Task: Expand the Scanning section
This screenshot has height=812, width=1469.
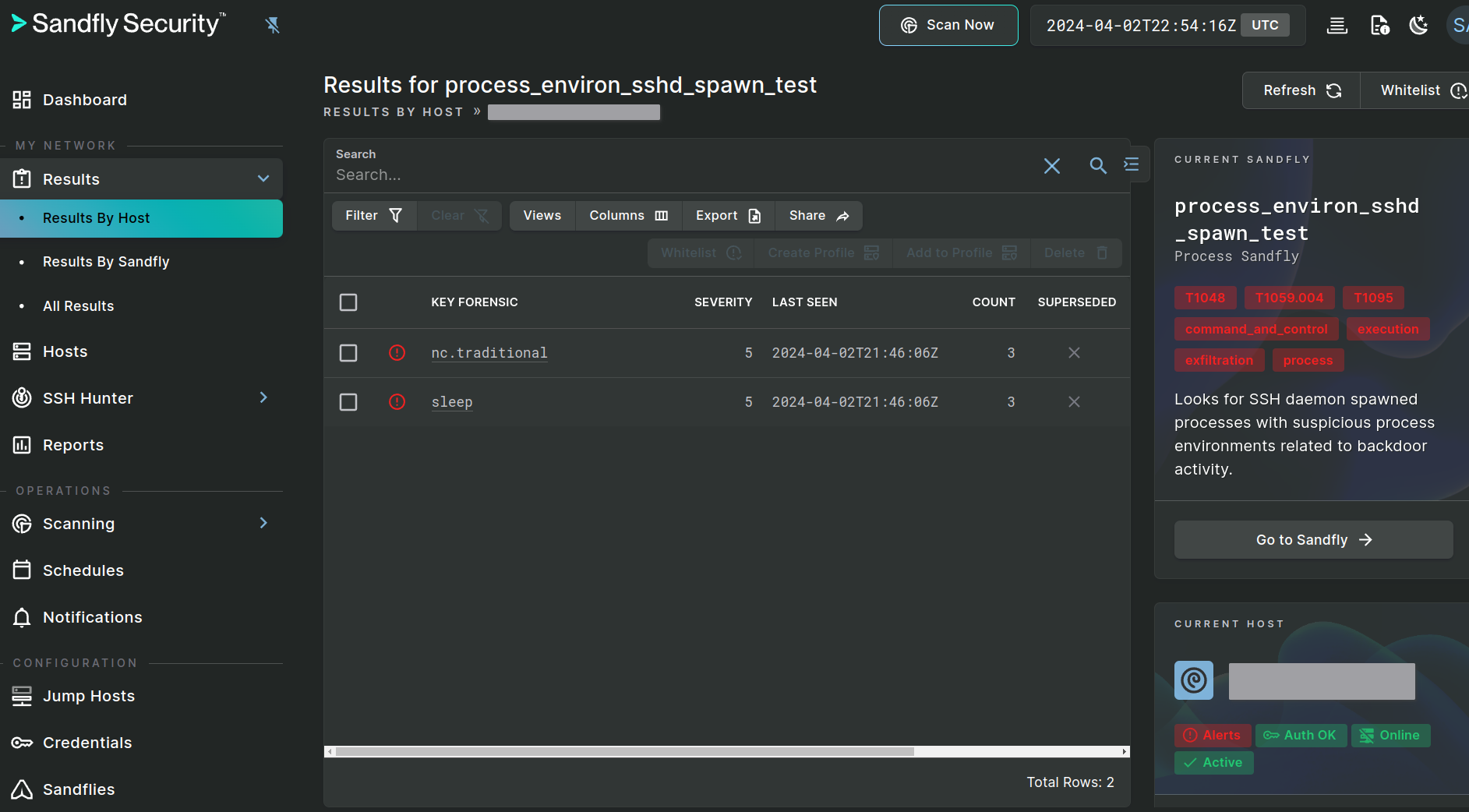Action: tap(263, 523)
